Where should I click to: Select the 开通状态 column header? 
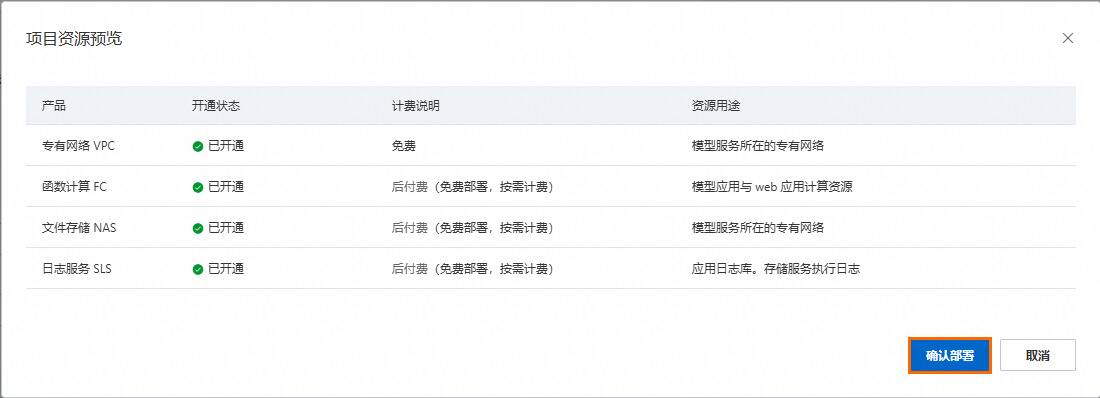point(215,106)
